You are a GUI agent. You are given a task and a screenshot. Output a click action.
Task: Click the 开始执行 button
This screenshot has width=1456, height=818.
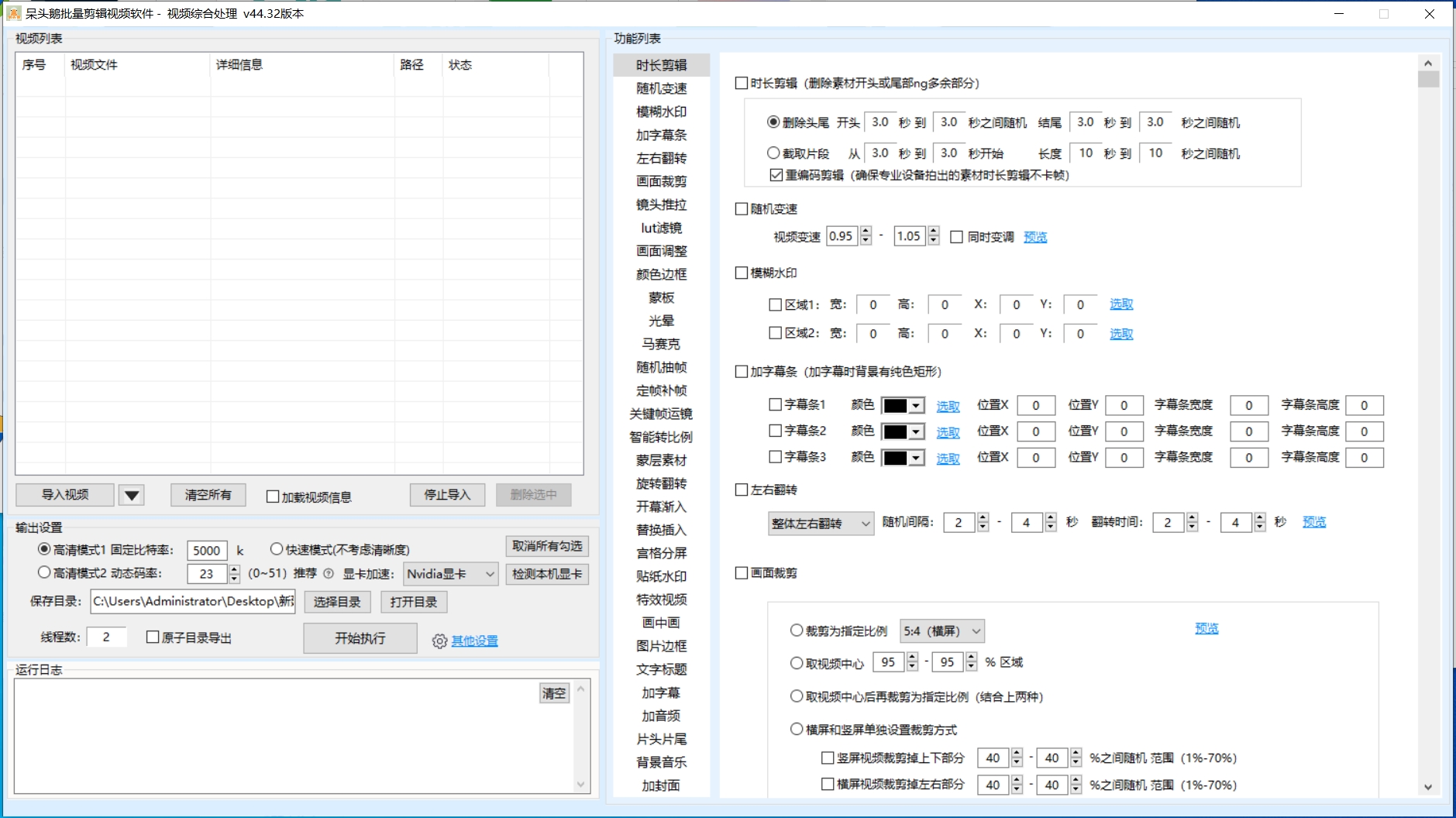360,638
